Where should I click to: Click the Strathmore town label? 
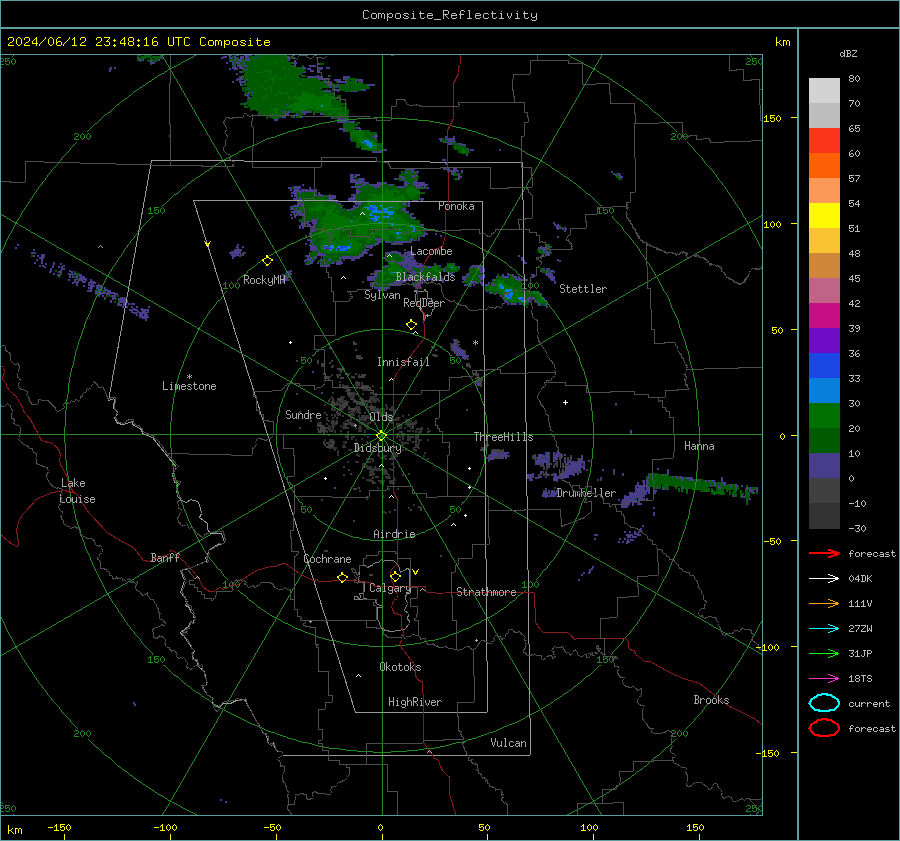point(486,592)
